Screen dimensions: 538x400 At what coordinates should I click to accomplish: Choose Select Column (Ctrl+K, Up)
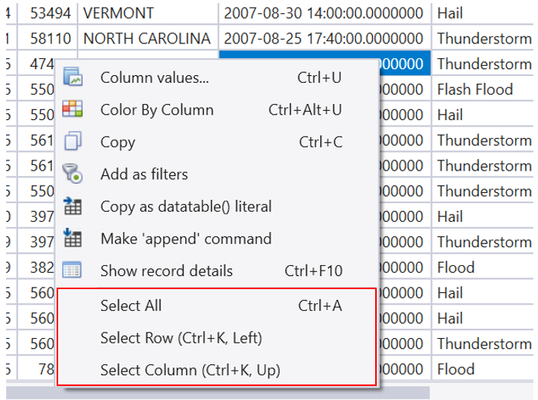point(217,370)
